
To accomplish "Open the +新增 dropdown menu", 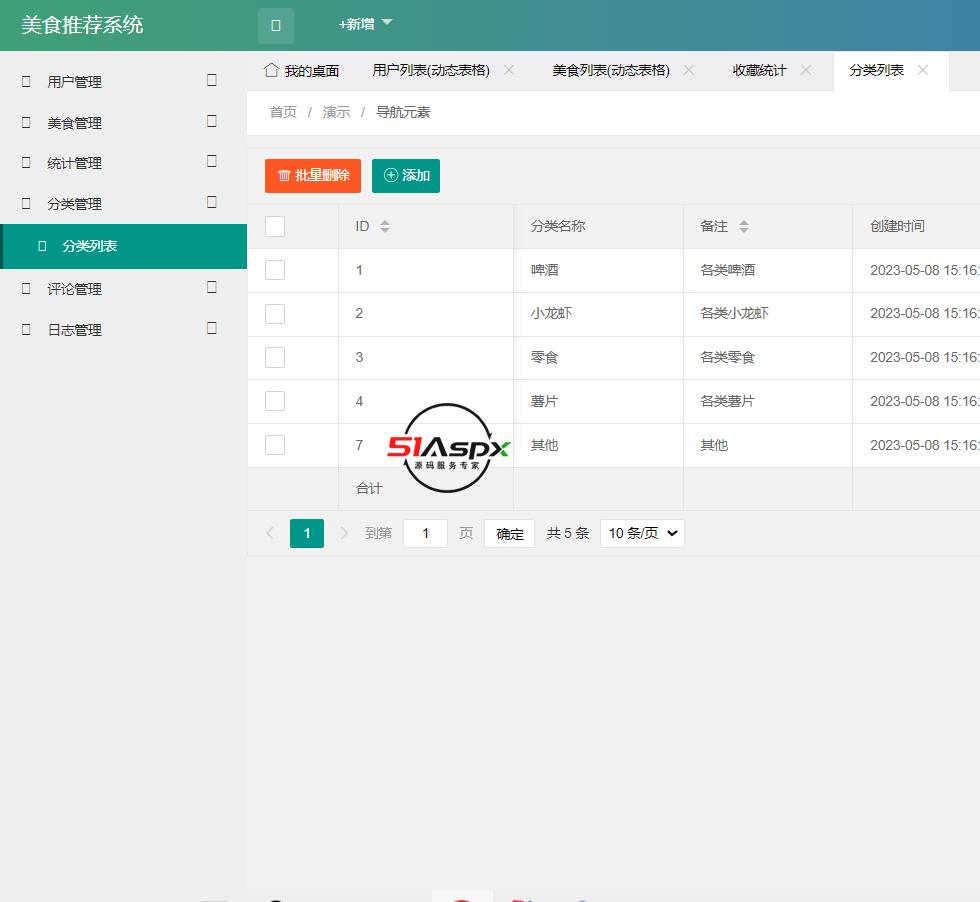I will tap(356, 24).
